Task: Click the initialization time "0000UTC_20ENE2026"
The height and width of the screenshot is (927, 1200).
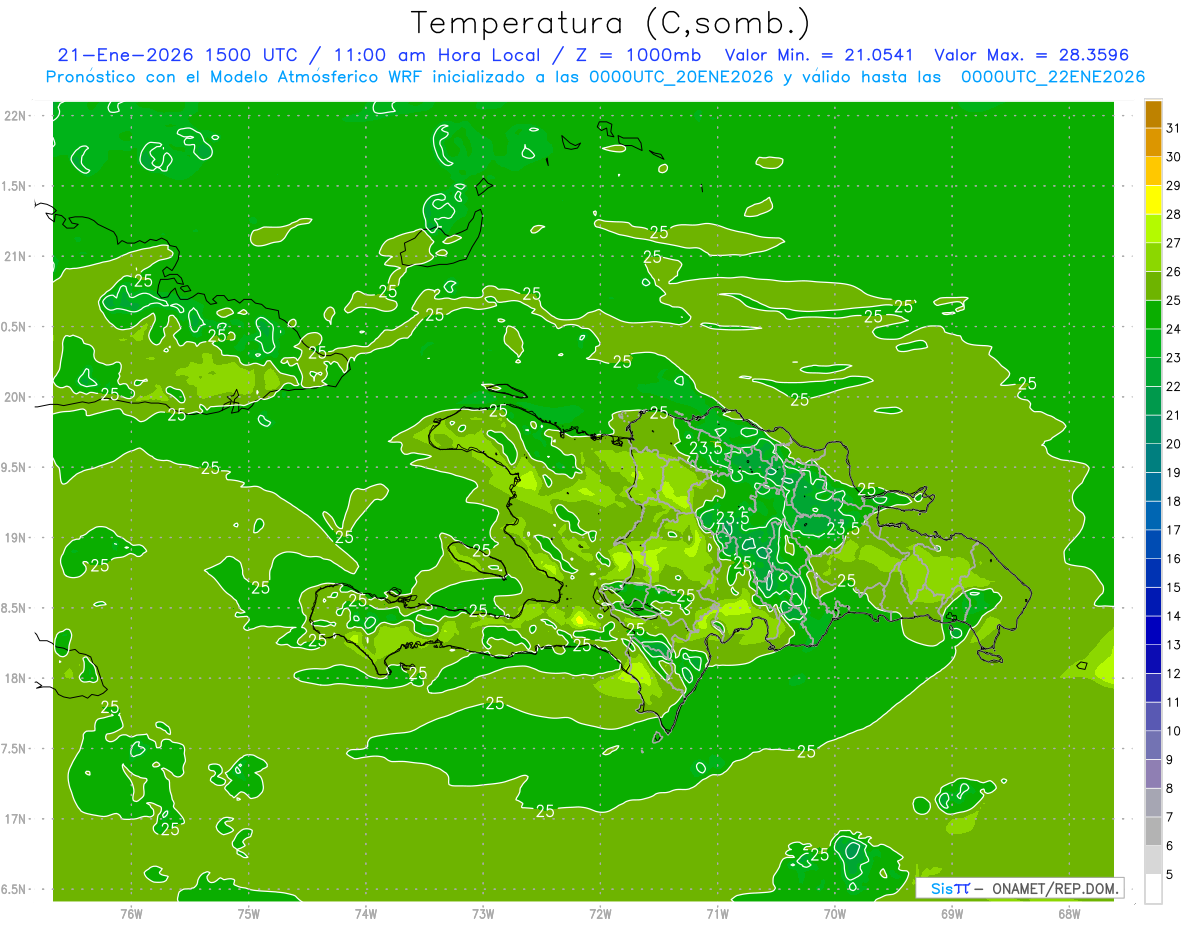Action: click(681, 77)
